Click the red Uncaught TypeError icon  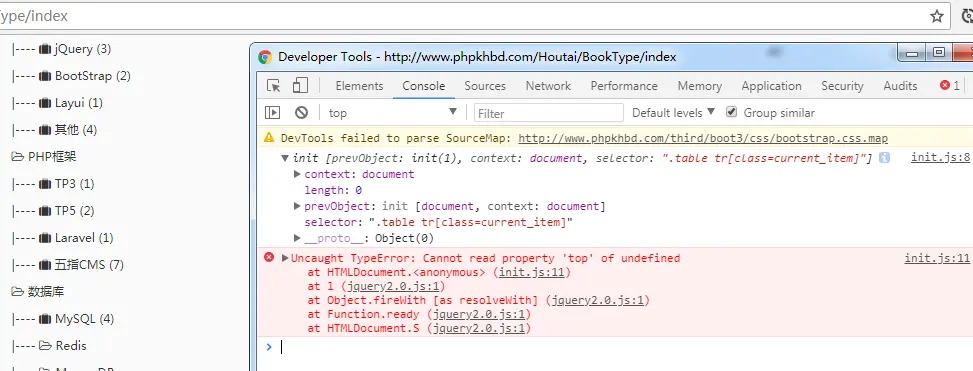[x=269, y=257]
